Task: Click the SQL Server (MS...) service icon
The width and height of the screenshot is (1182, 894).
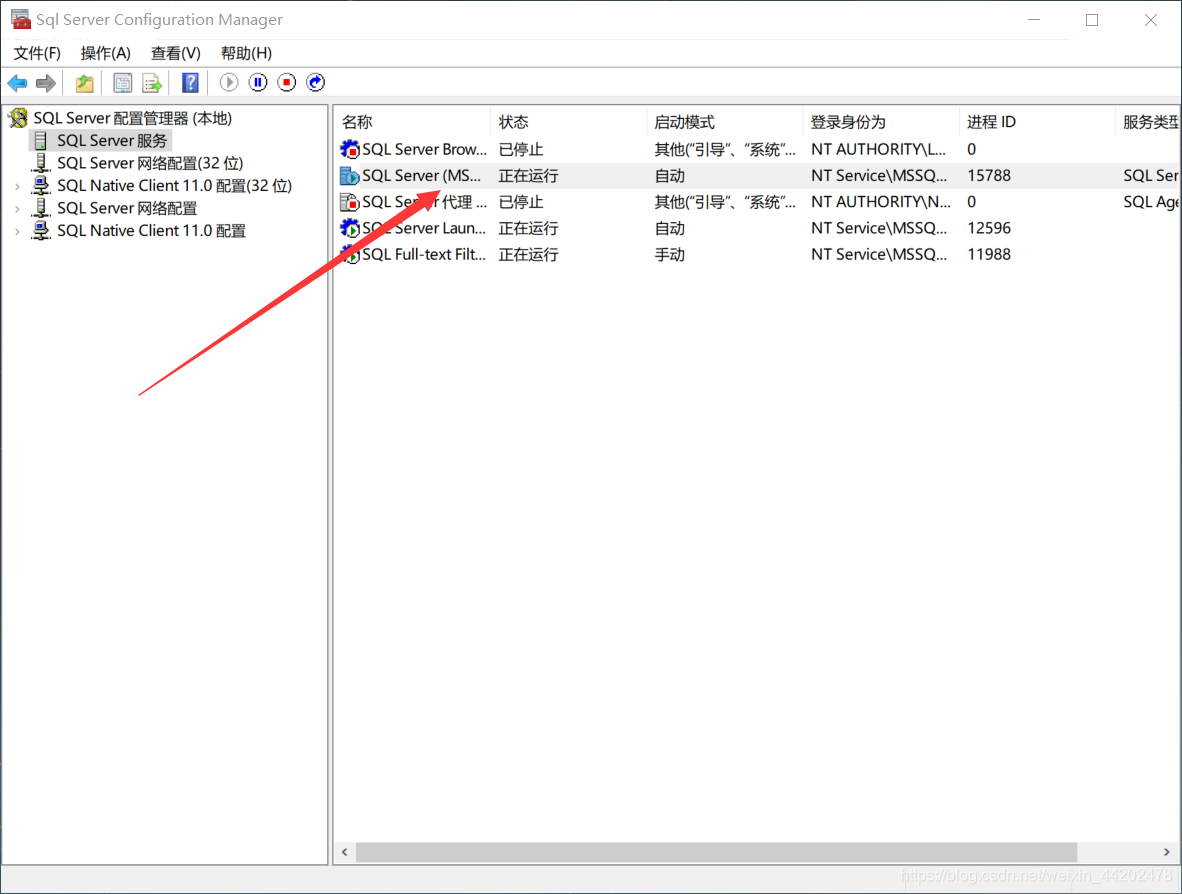Action: pos(349,176)
